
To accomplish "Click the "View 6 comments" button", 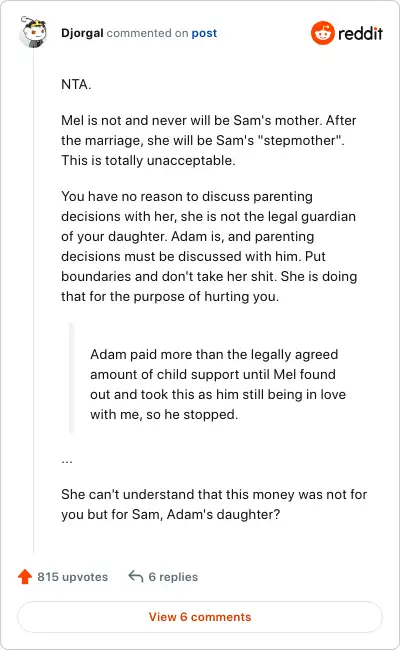I will 200,617.
